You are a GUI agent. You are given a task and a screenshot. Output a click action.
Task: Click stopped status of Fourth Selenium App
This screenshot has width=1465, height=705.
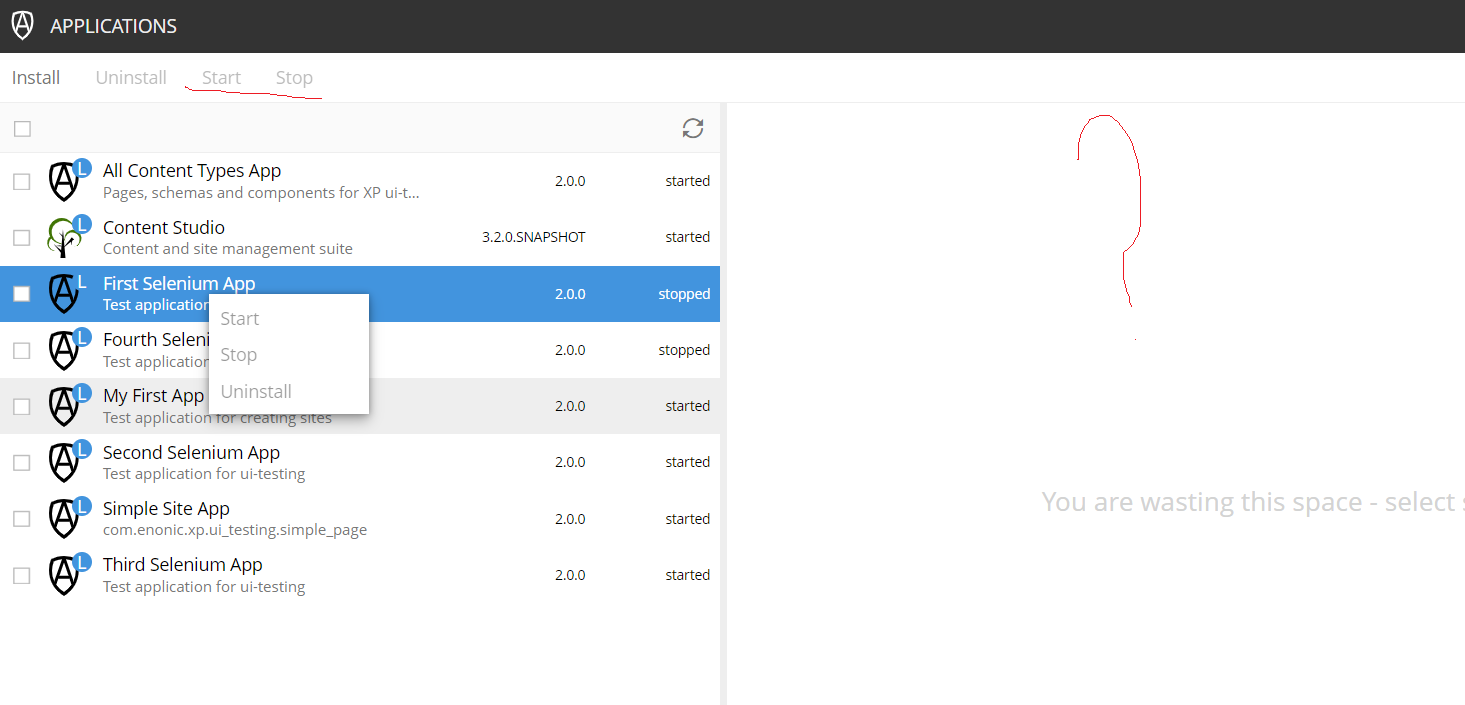click(x=684, y=350)
